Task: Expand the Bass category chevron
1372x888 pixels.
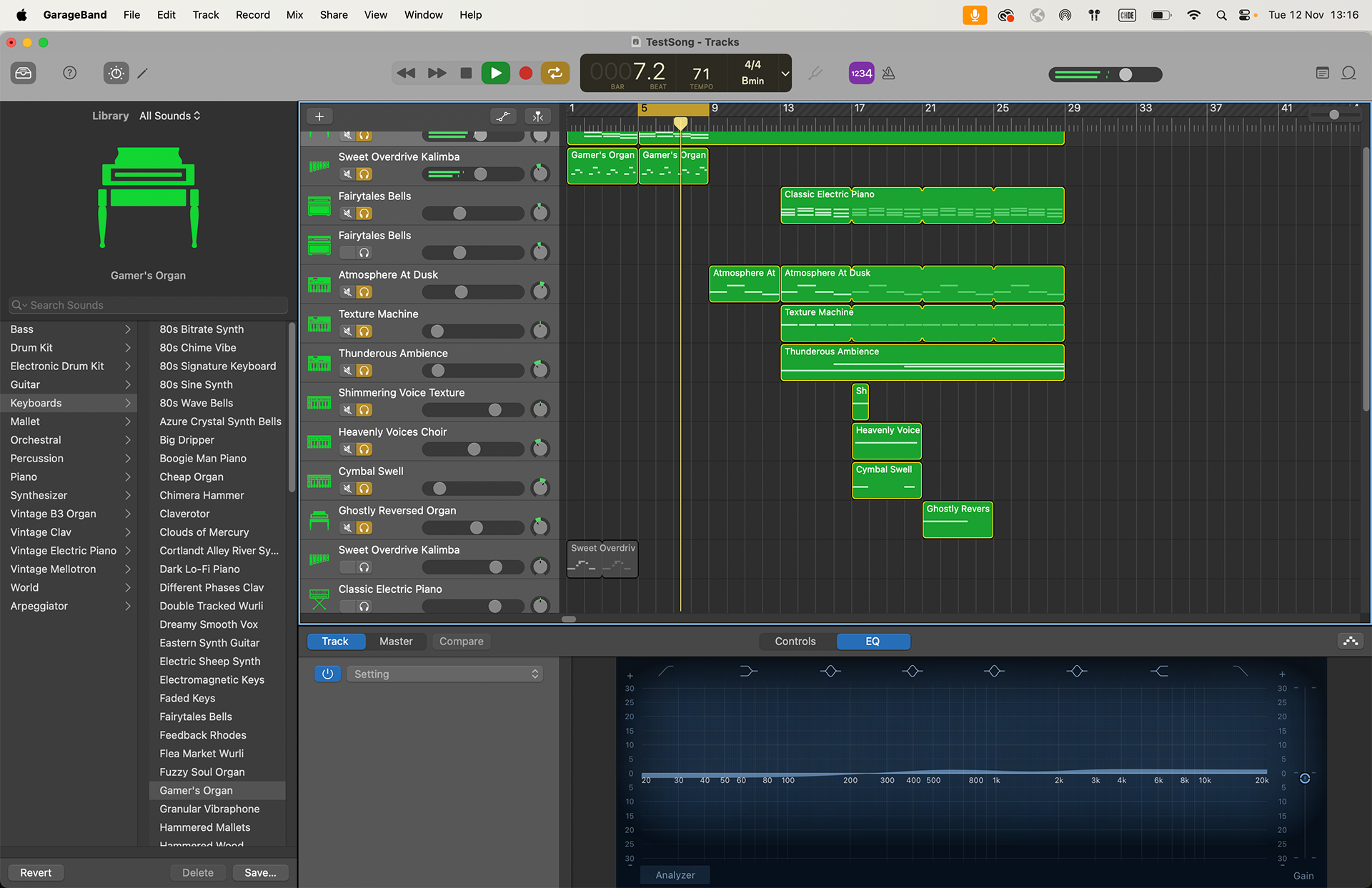Action: [128, 329]
